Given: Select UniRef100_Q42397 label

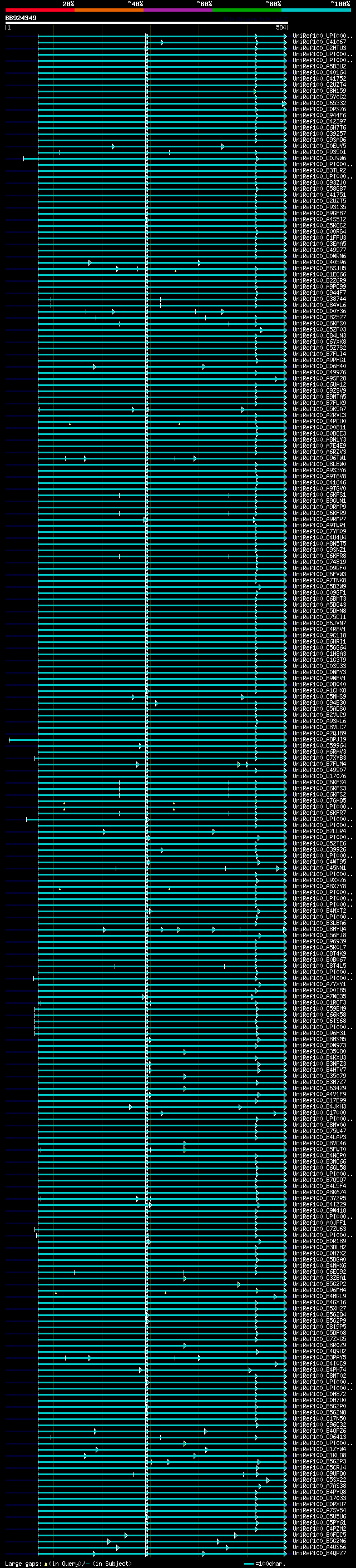Looking at the screenshot, I should point(319,122).
